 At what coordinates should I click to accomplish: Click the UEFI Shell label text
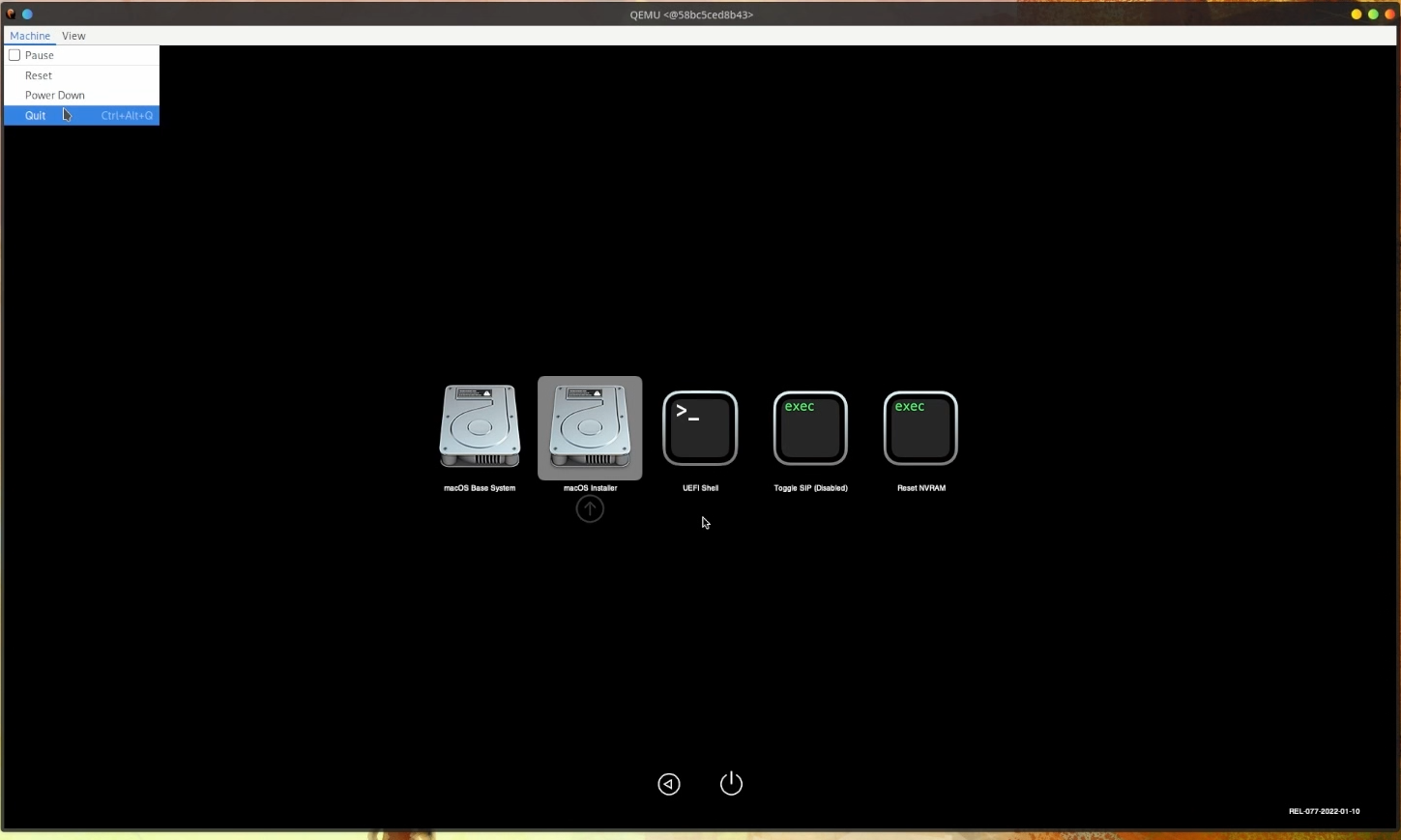[700, 488]
